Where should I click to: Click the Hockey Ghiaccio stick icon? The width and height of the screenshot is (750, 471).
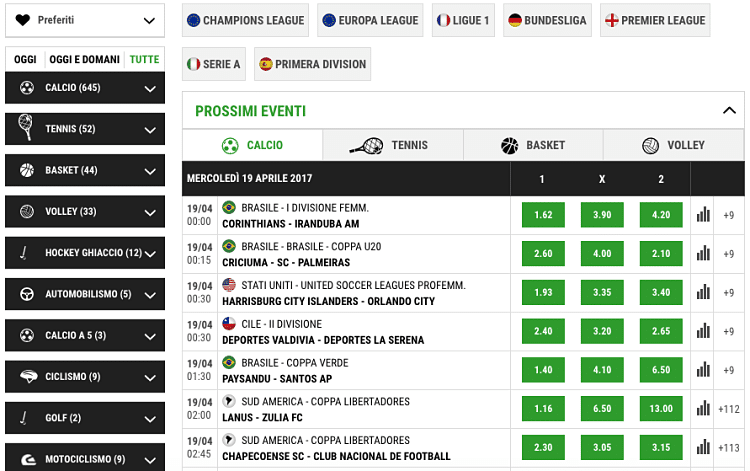[26, 253]
